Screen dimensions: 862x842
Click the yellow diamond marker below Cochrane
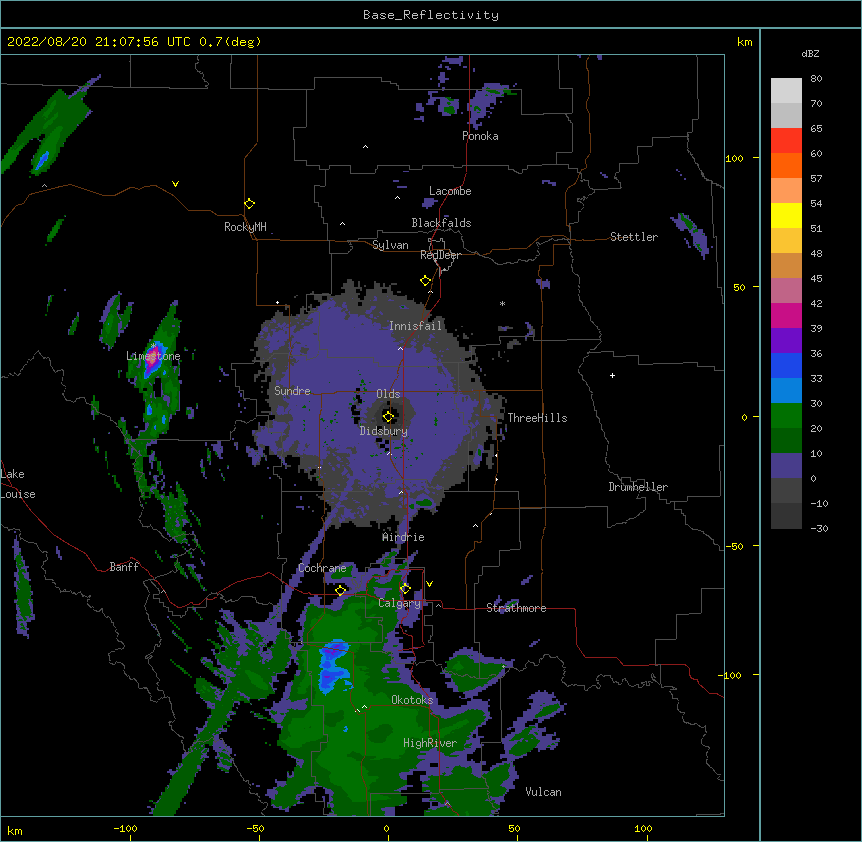point(340,590)
